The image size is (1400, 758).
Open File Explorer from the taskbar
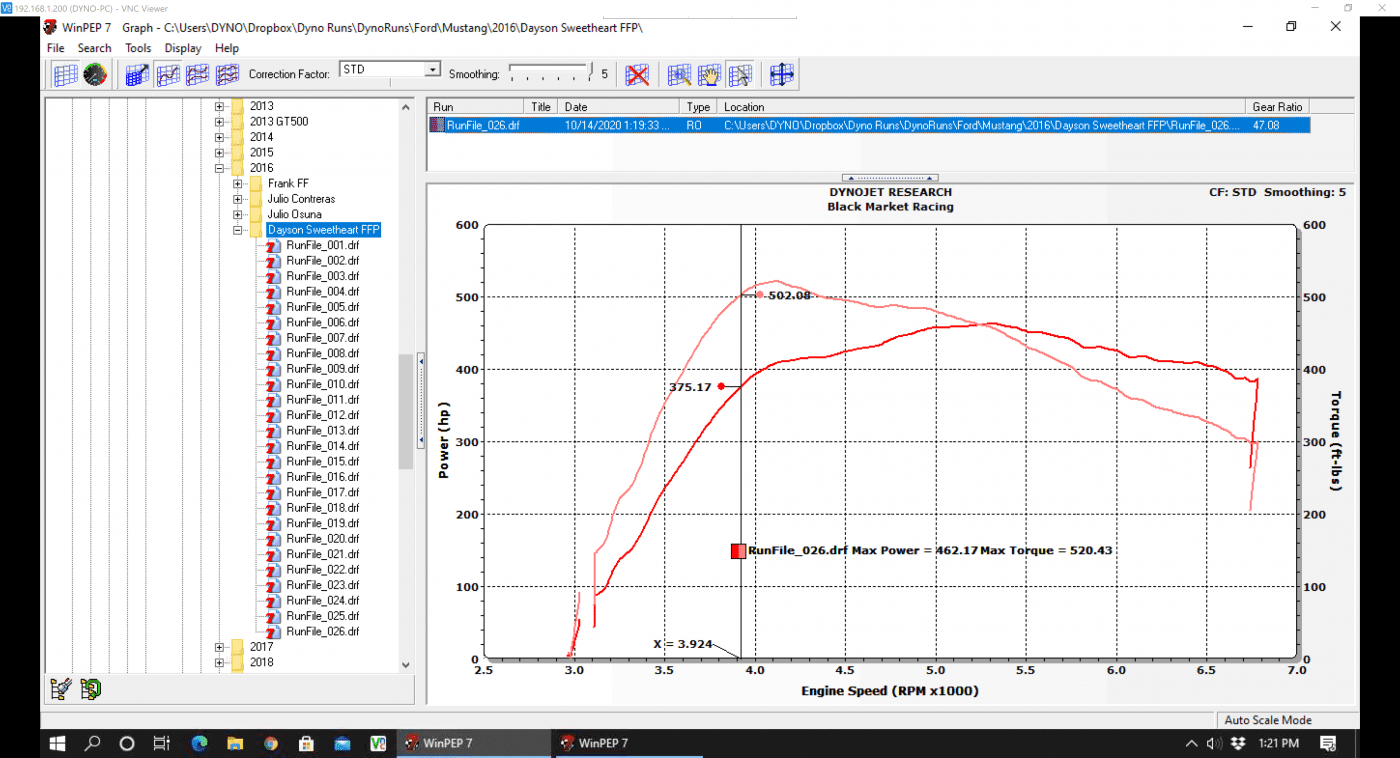click(234, 743)
